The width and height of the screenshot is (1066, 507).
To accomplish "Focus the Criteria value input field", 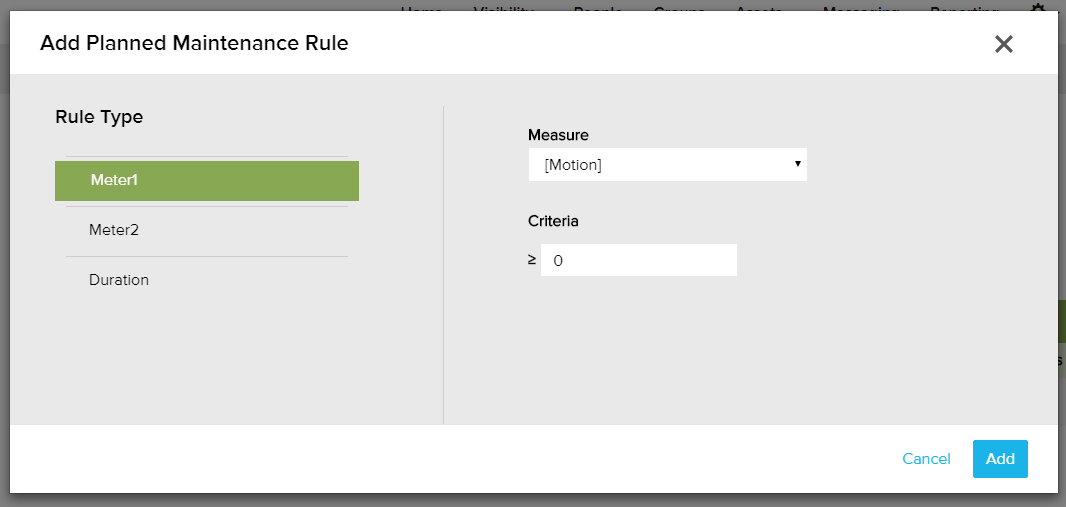I will point(639,260).
